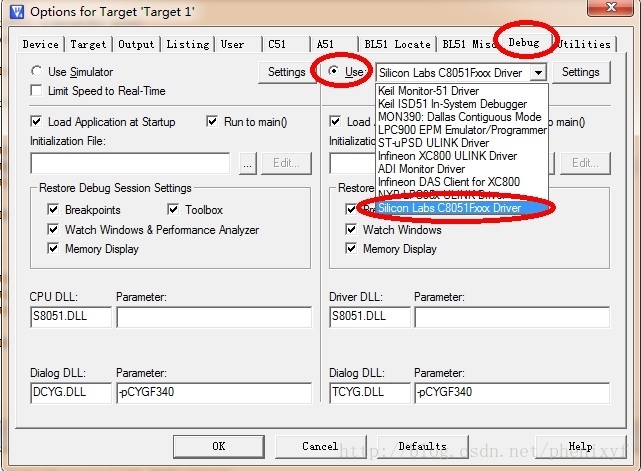
Task: Select the User tab
Action: (237, 44)
